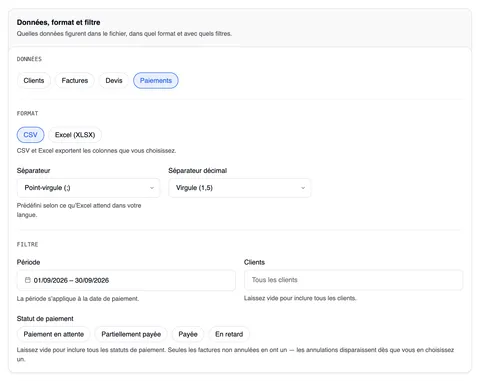
Task: Select the Clients data chip
Action: click(x=34, y=81)
